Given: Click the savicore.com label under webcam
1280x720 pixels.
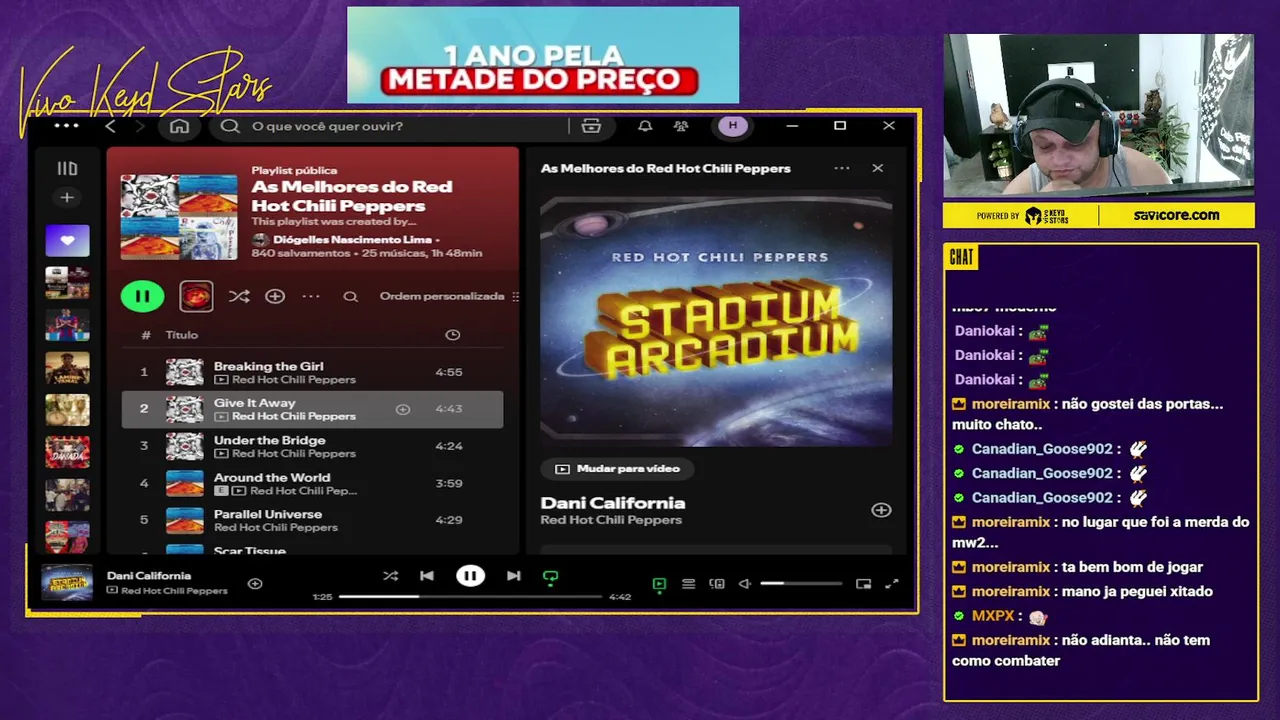Looking at the screenshot, I should [x=1177, y=215].
